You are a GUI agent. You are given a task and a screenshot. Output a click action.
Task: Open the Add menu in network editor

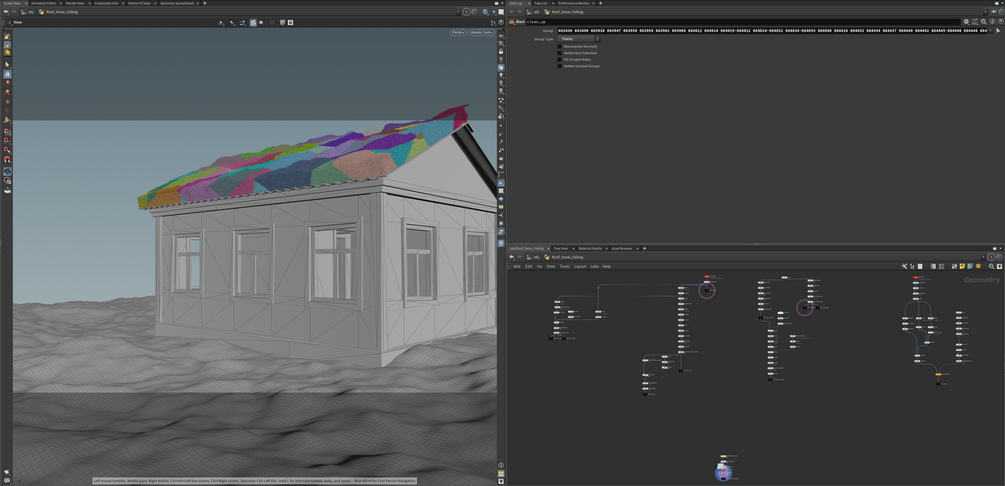coord(517,266)
